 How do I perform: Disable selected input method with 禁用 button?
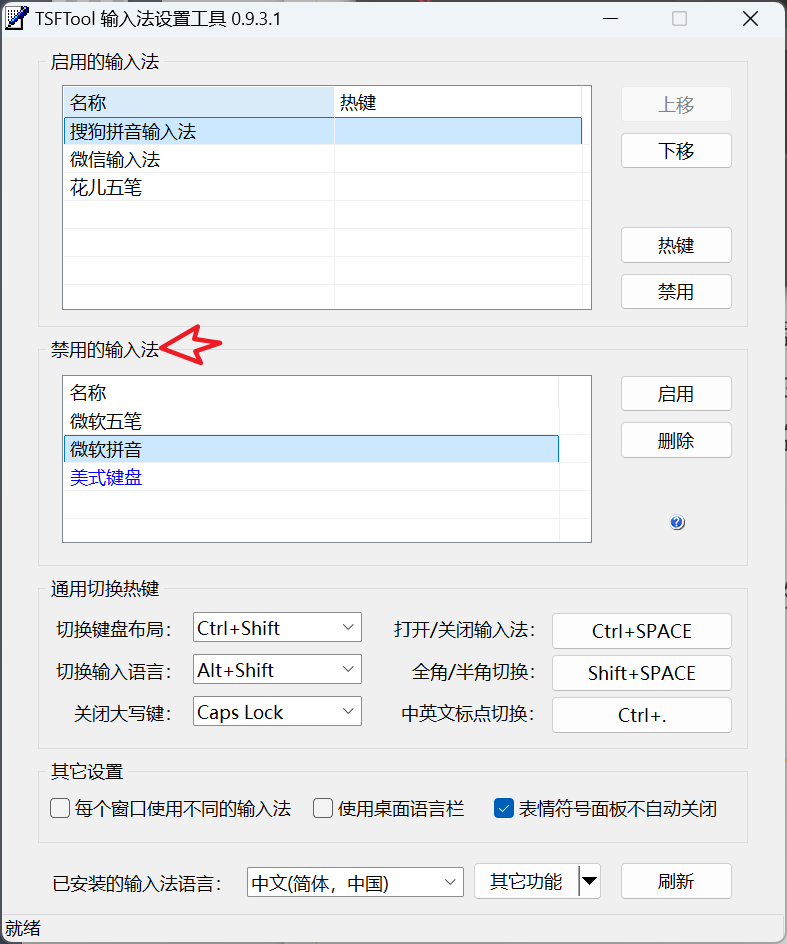[676, 292]
